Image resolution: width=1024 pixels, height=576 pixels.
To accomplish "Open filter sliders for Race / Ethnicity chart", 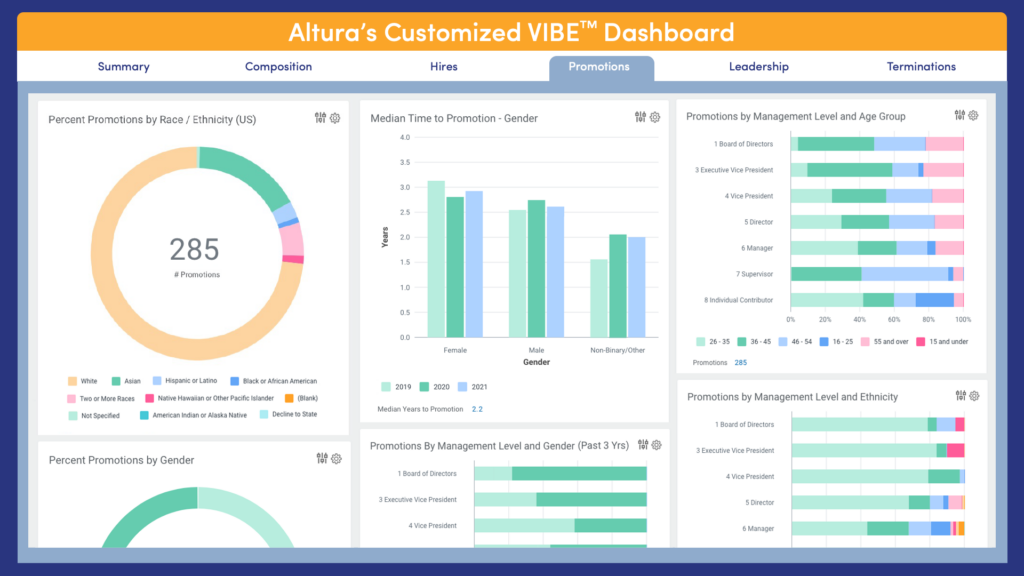I will click(320, 118).
